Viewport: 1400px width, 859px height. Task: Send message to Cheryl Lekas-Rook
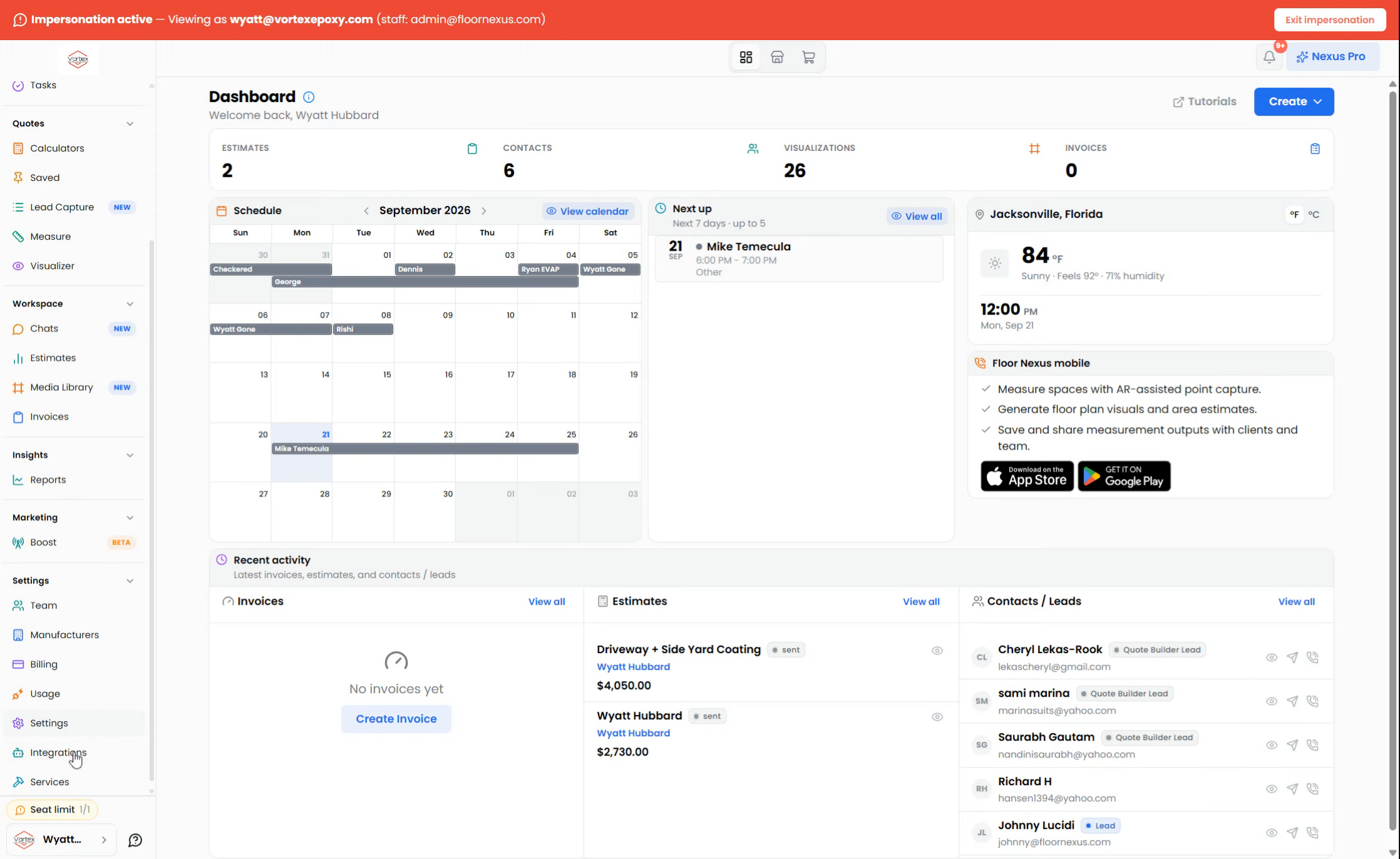coord(1292,657)
